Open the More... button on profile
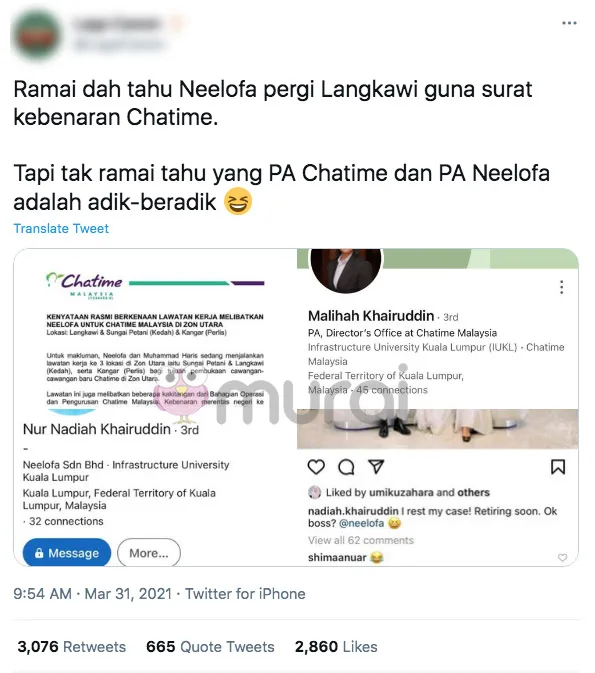 149,553
